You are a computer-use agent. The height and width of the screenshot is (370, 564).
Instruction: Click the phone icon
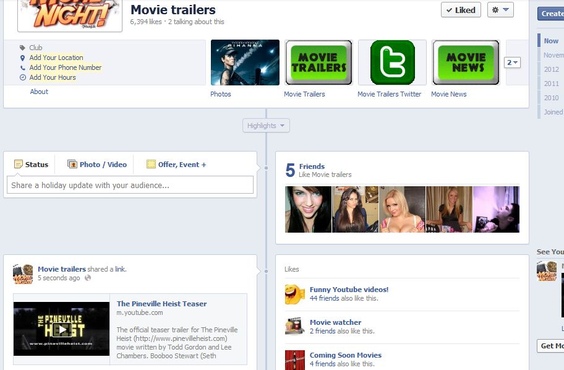tap(22, 68)
